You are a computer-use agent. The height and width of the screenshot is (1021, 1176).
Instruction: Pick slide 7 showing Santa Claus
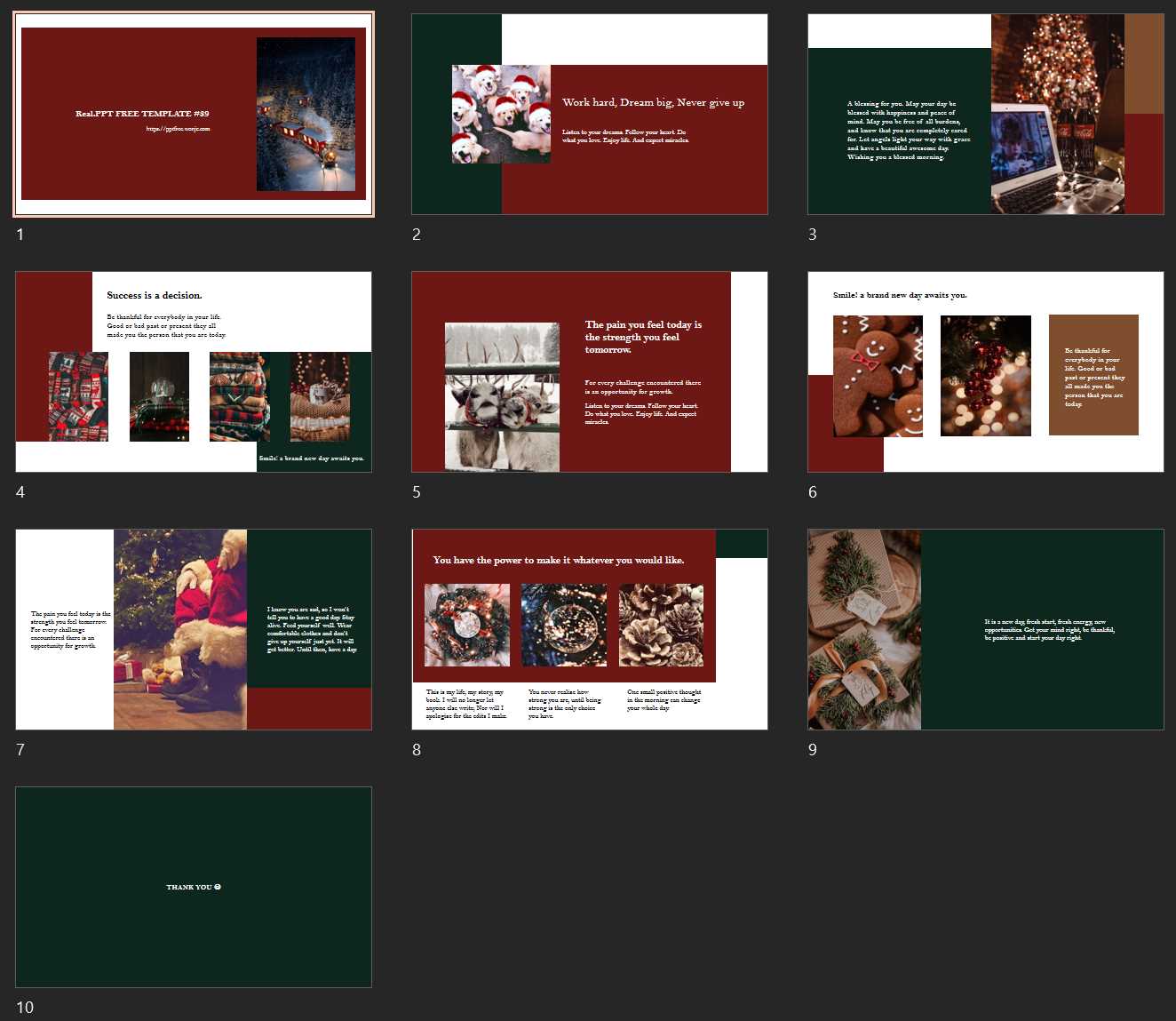click(x=194, y=629)
